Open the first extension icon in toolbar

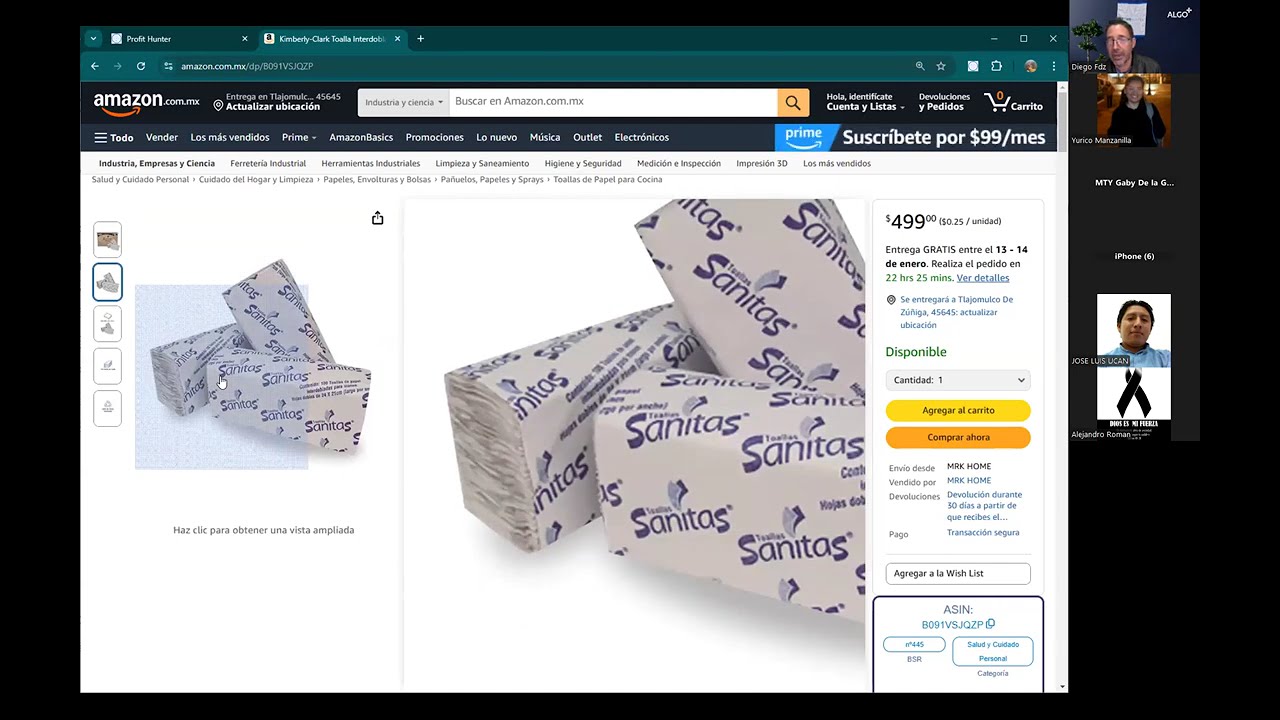point(973,66)
